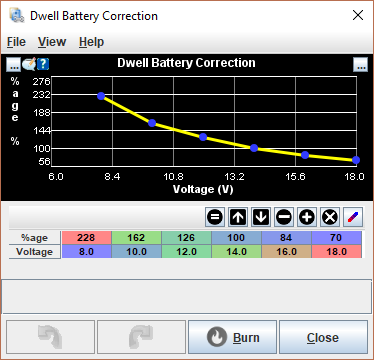Select the %age cell with value 100

236,238
